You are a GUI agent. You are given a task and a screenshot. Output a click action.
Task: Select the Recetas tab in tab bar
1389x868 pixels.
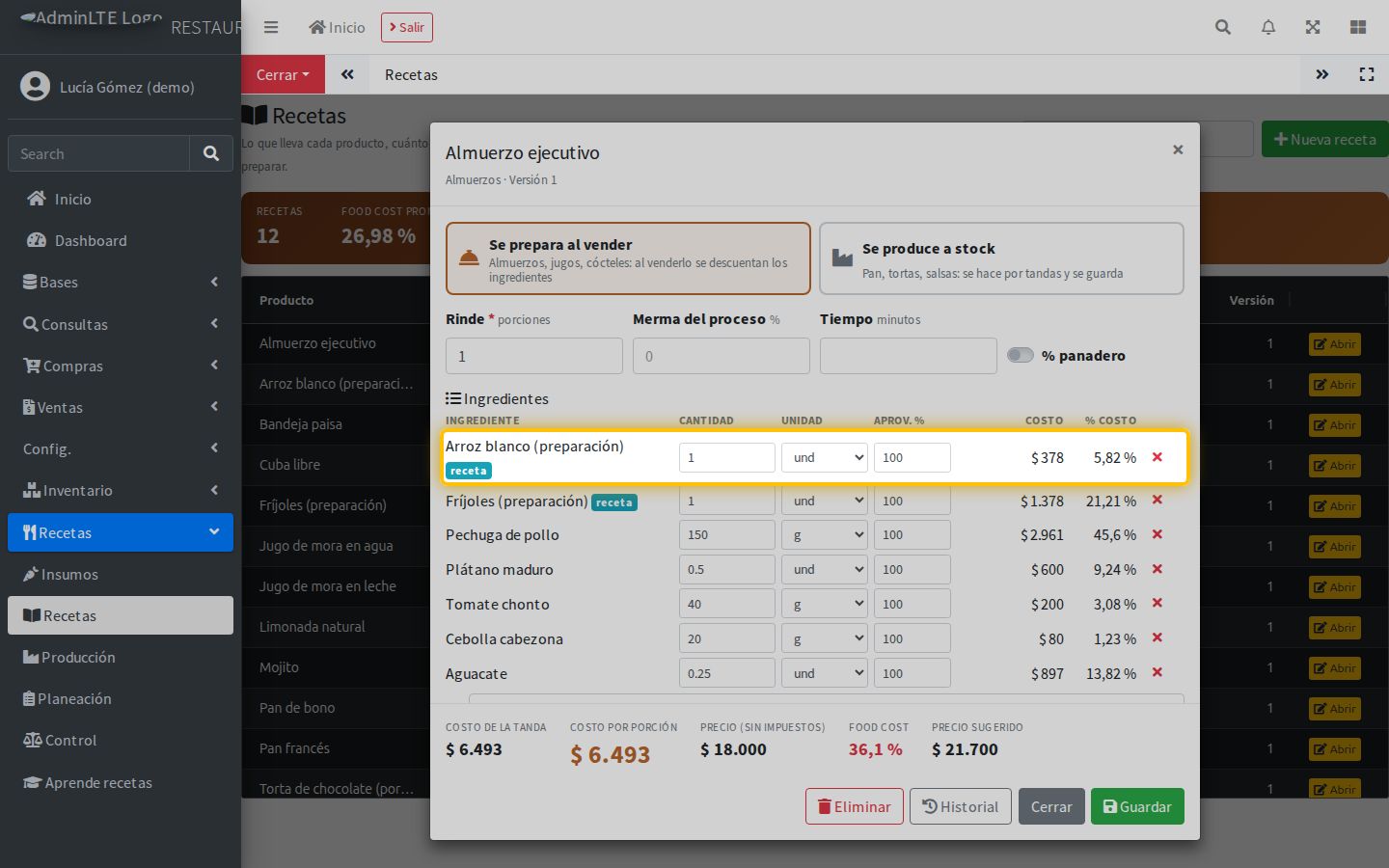click(411, 74)
